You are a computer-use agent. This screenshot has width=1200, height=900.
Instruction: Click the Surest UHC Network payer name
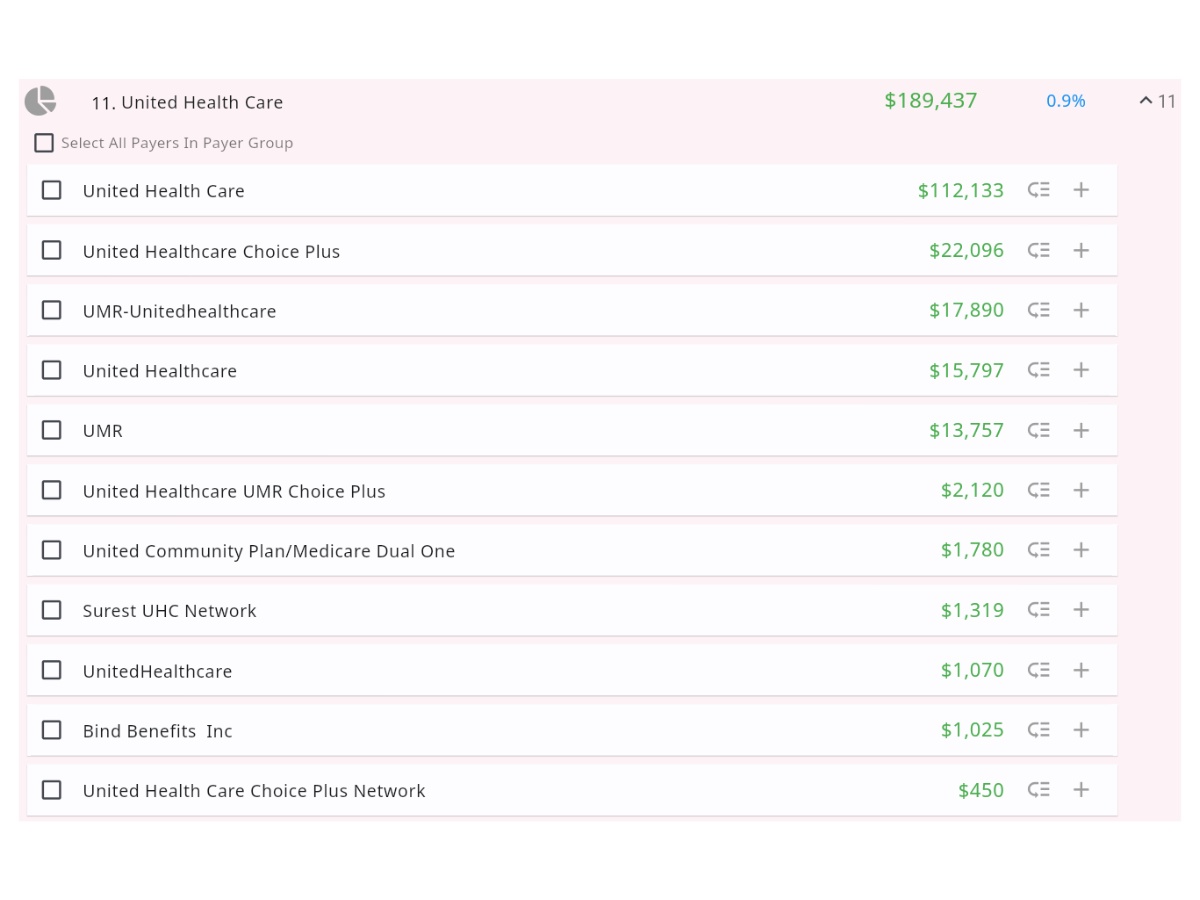click(170, 611)
